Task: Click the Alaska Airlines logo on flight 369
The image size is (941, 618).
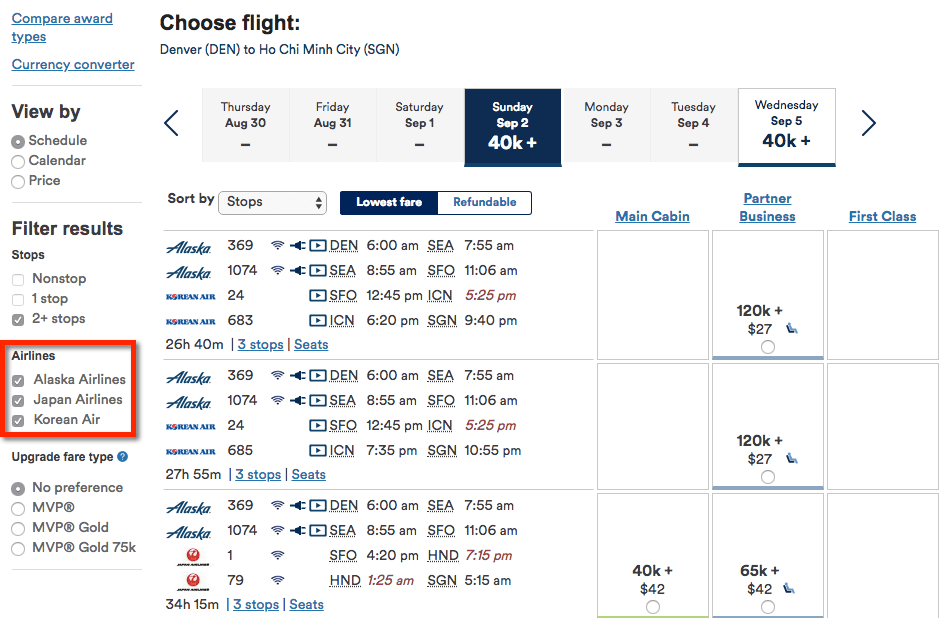Action: 190,245
